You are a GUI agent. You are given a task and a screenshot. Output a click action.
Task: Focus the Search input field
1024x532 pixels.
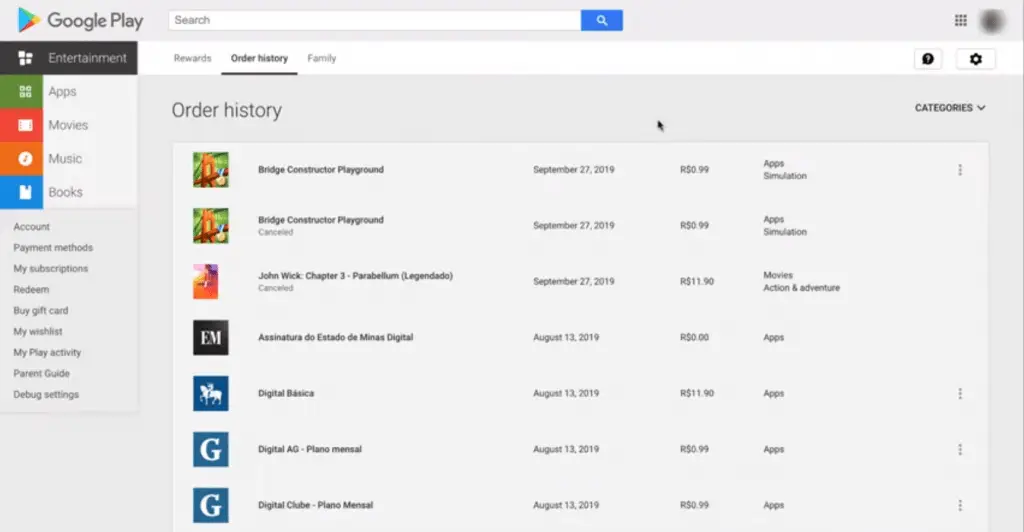point(375,20)
